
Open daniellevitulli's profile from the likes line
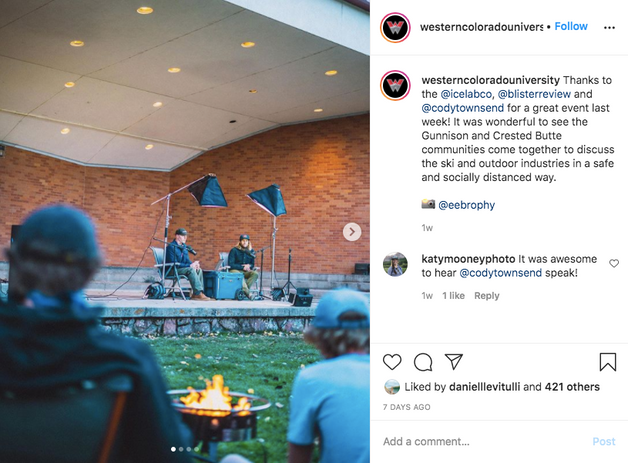tap(485, 387)
